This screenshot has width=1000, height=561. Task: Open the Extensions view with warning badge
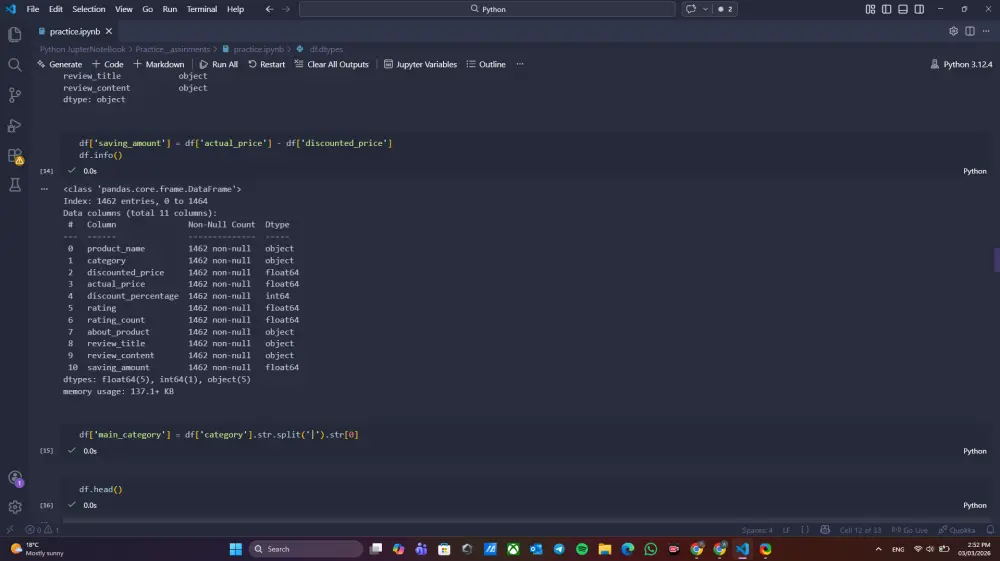15,156
